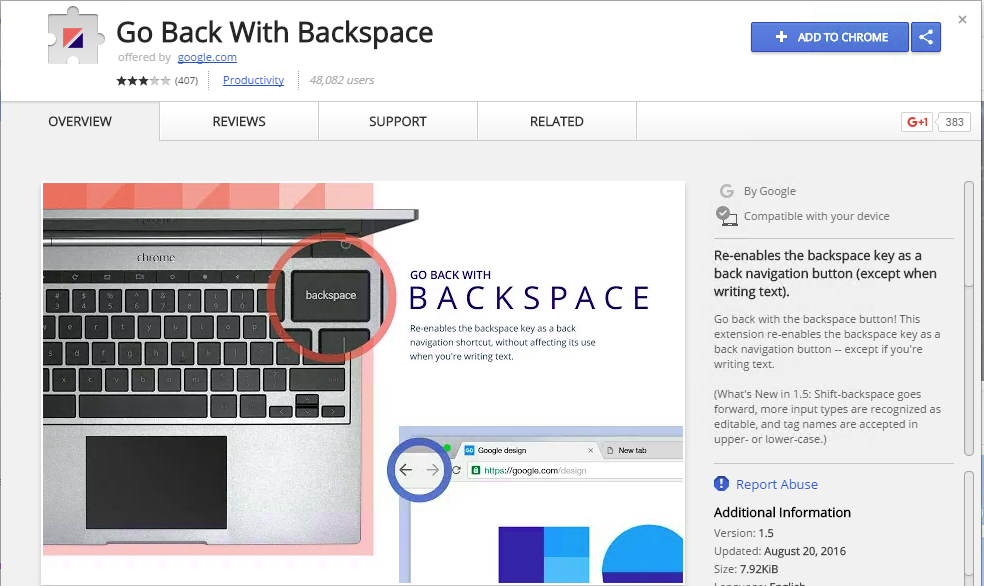Click the Report Abuse exclamation icon
984x586 pixels.
[x=721, y=484]
